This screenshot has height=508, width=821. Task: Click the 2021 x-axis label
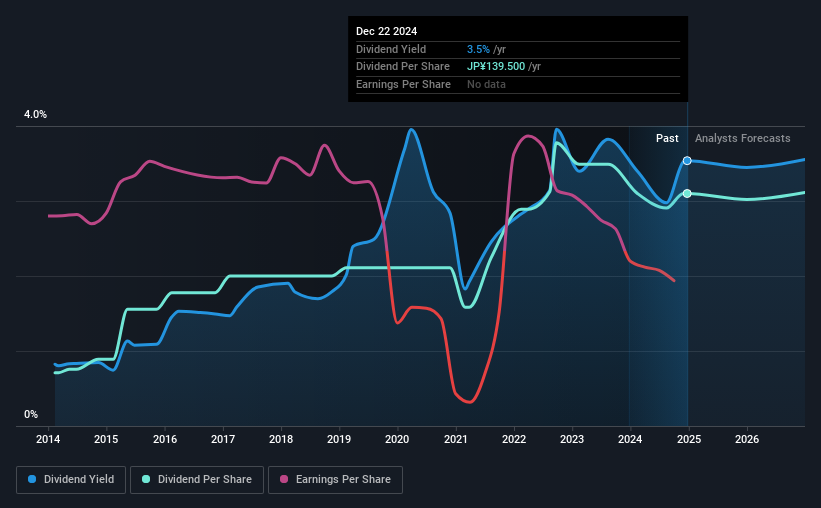click(456, 439)
